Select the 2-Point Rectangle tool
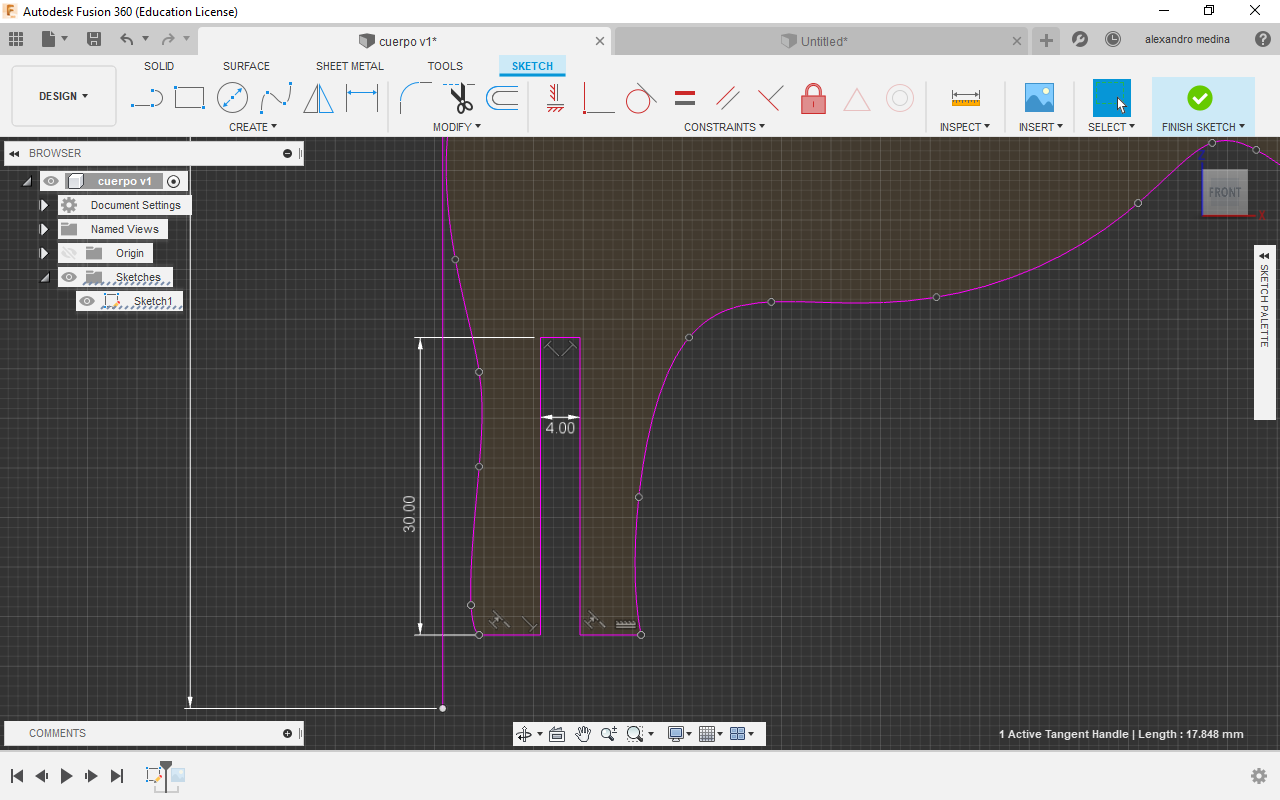 (189, 98)
